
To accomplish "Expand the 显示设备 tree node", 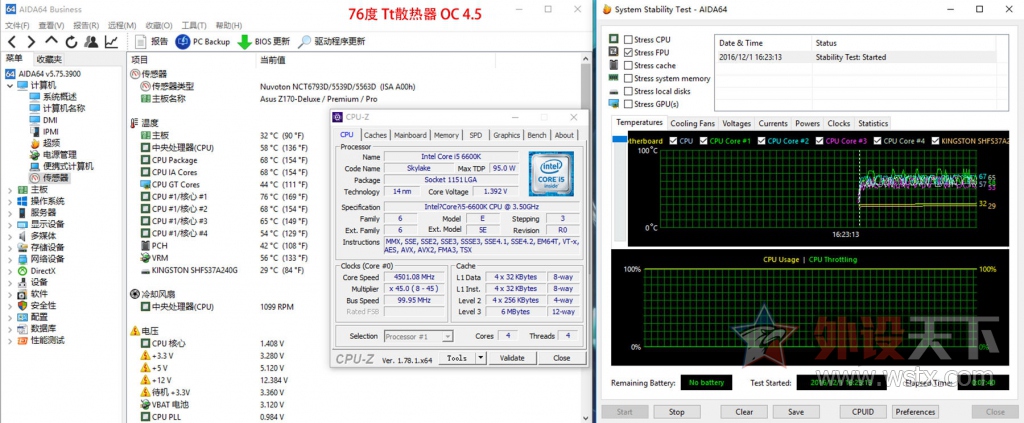I will 10,224.
